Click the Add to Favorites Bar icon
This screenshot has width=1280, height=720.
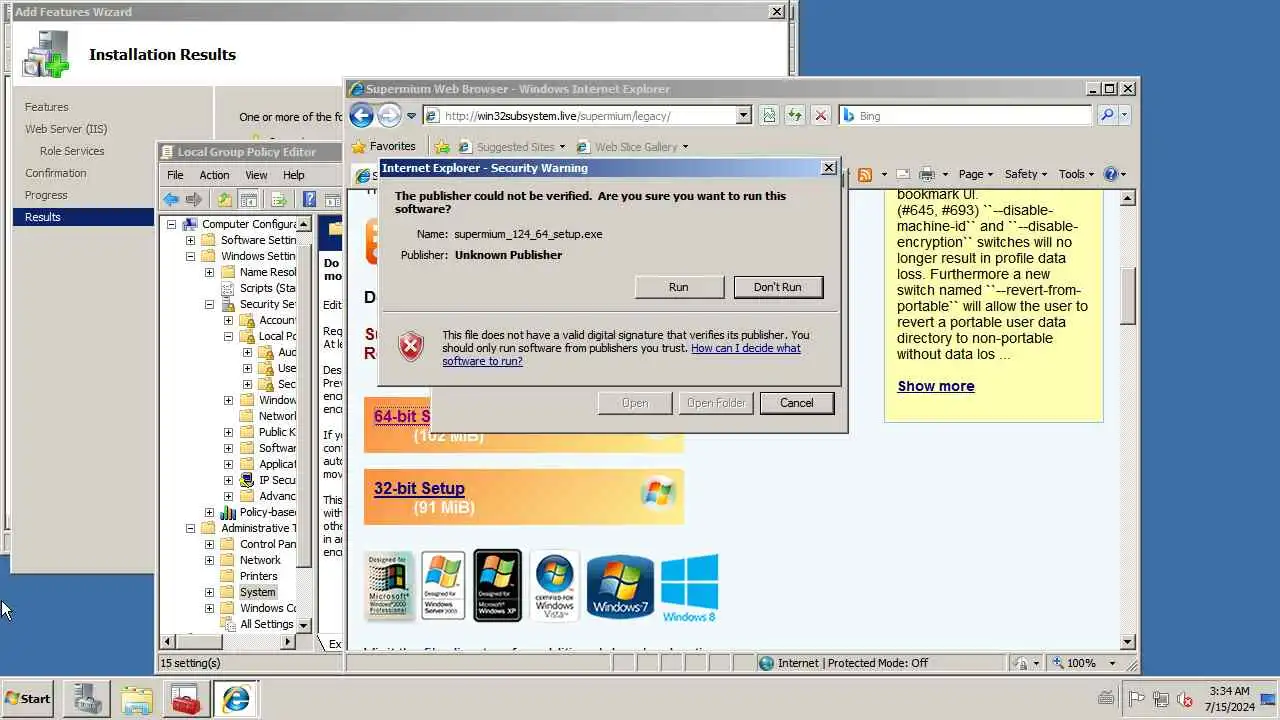point(442,147)
